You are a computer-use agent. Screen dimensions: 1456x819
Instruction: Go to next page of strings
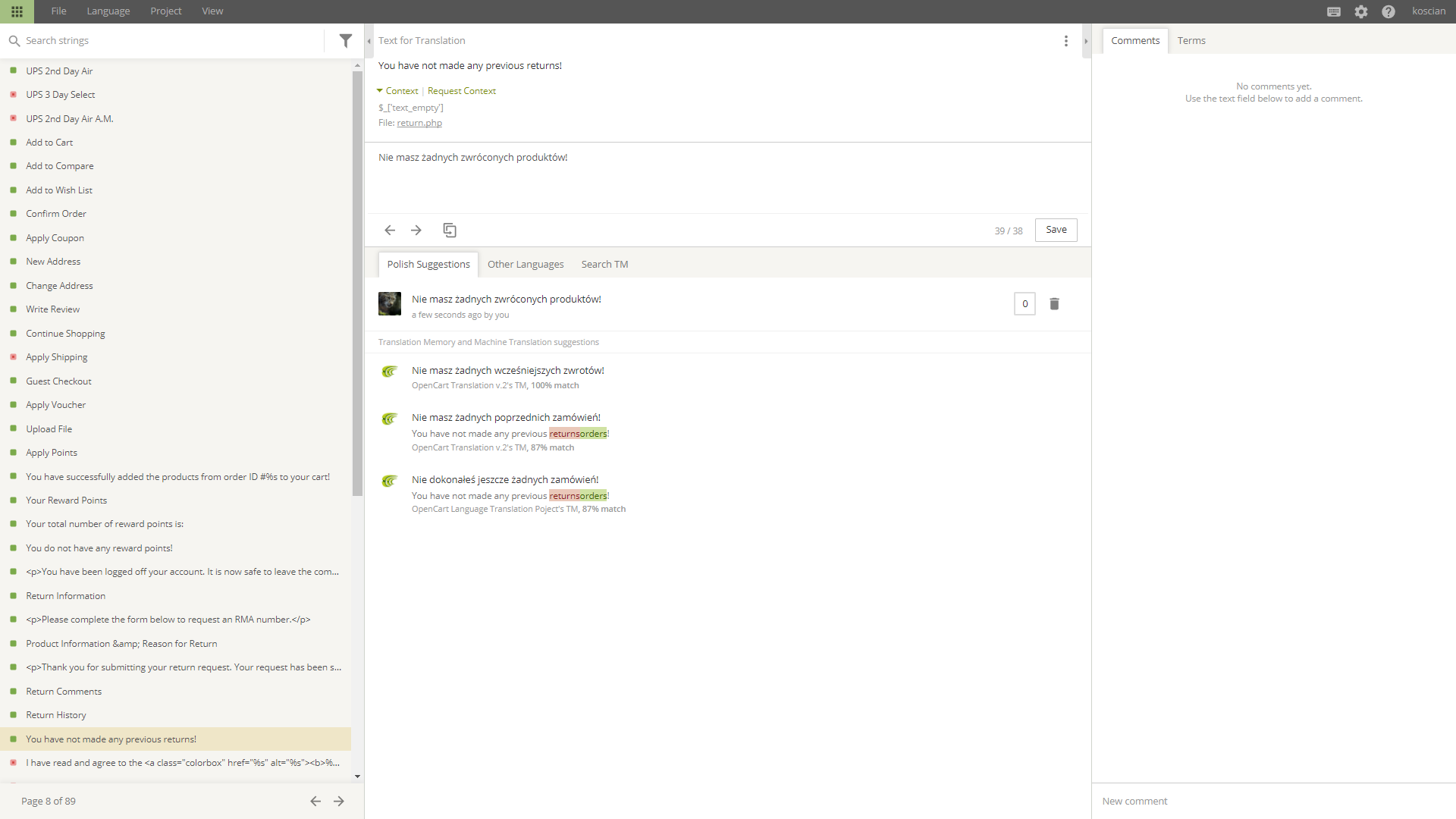tap(339, 801)
